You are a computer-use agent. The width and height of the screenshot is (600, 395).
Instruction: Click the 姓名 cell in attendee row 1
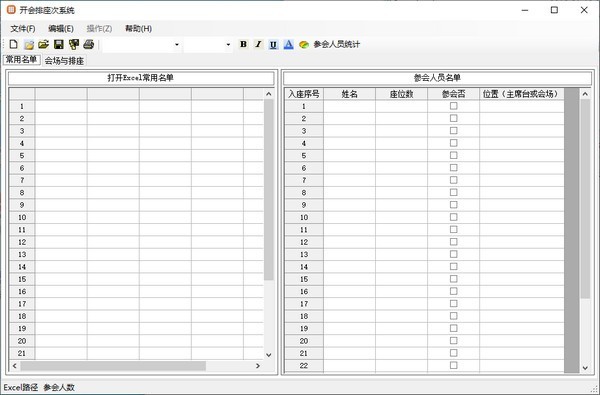click(349, 106)
